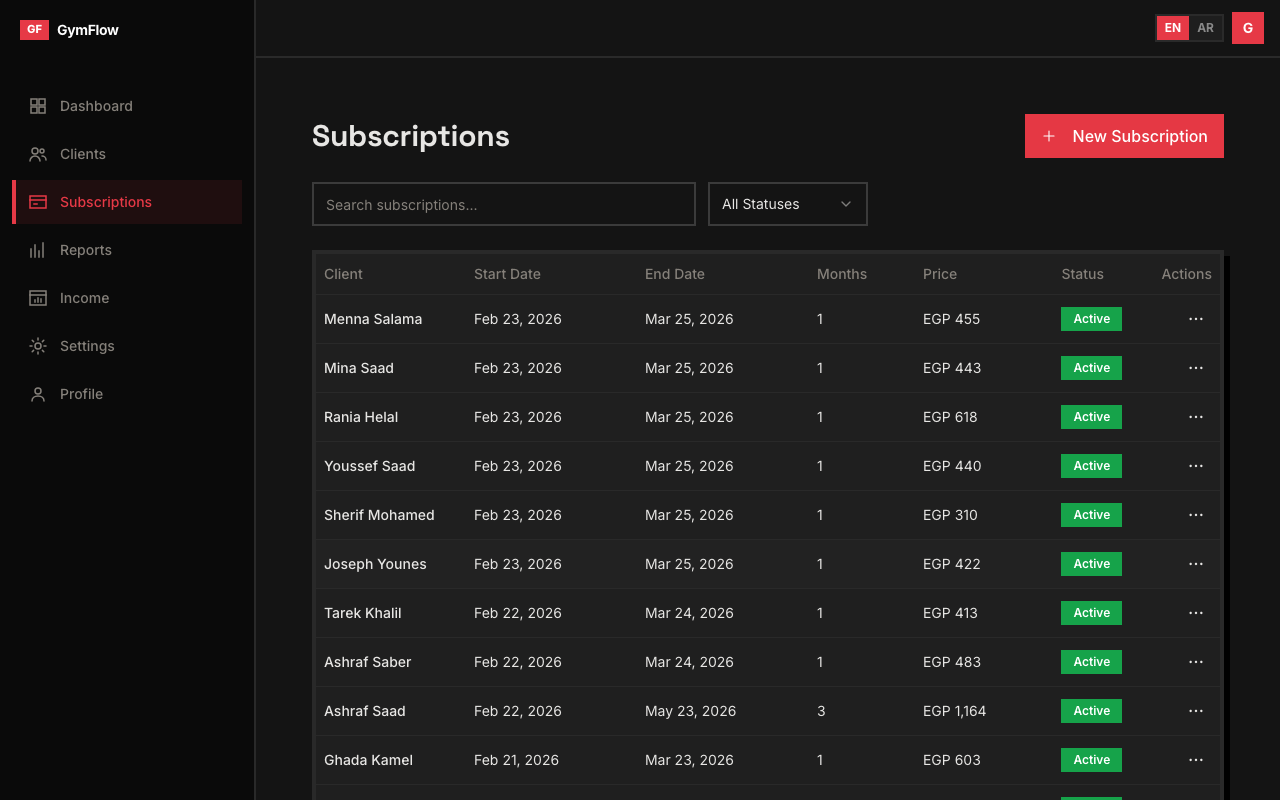Switch language to AR
This screenshot has width=1280, height=800.
pos(1205,28)
